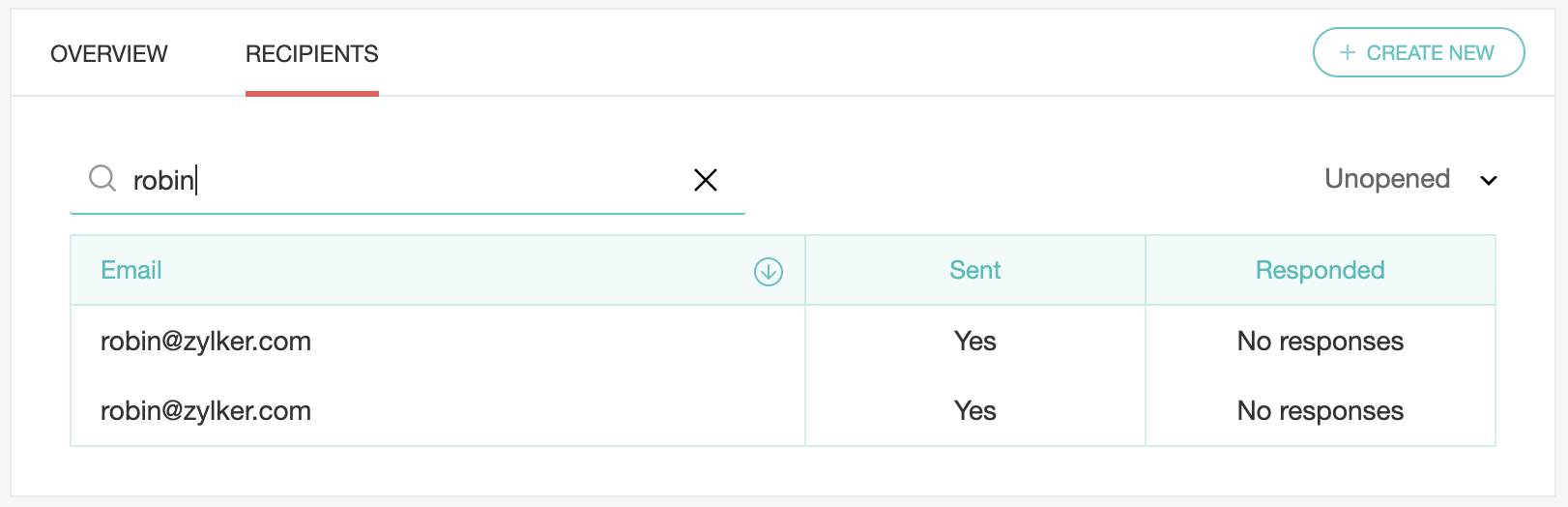This screenshot has width=1568, height=507.
Task: Open the Unopened filter dropdown
Action: (x=1387, y=179)
